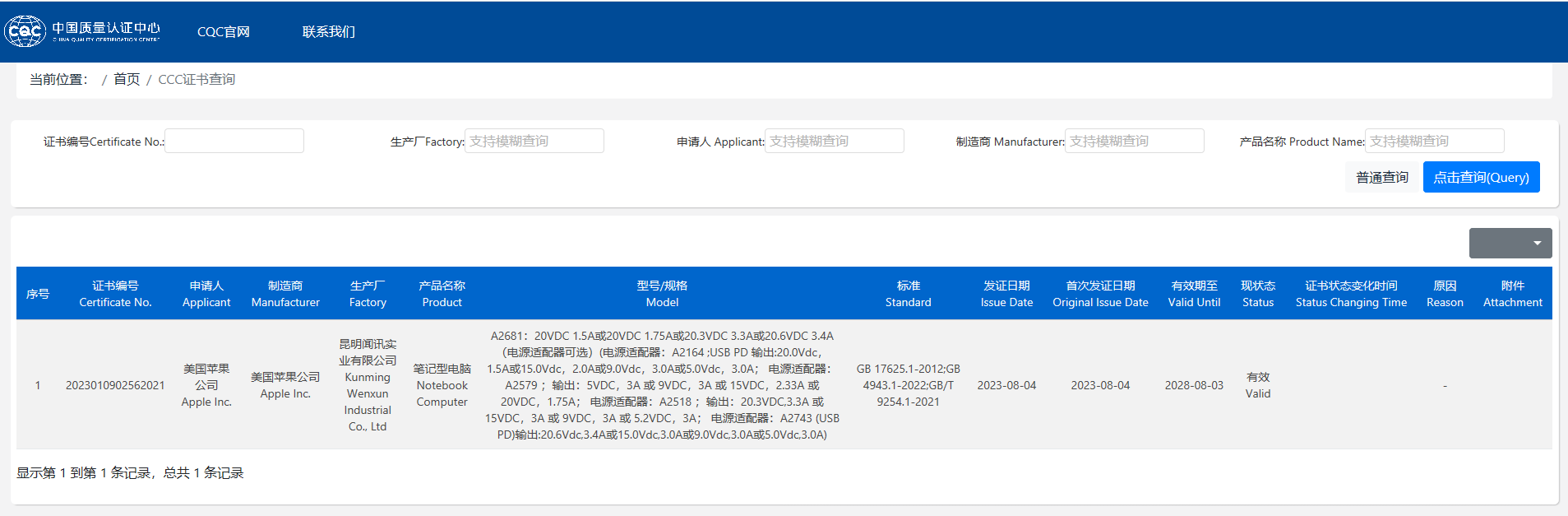
Task: Open the 联系我们 menu item
Action: (x=329, y=32)
